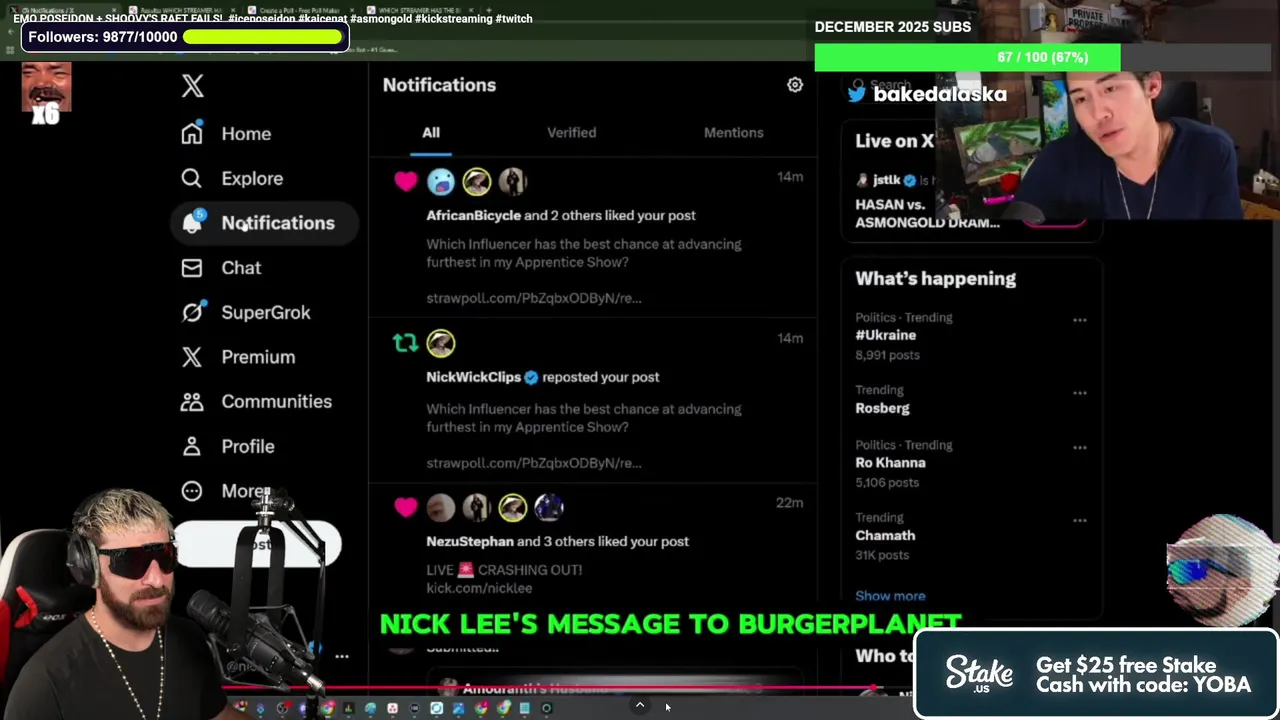
Task: Open the Ro Khanna trending topic
Action: (x=890, y=463)
